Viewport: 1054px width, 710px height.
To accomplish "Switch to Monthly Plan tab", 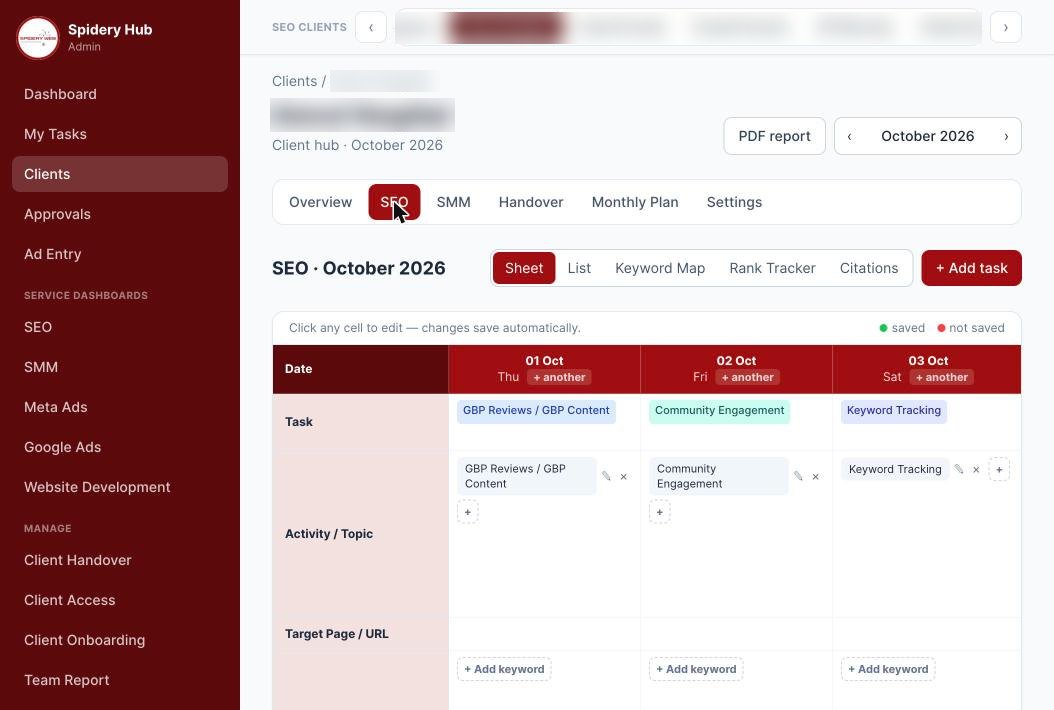I will click(x=635, y=202).
